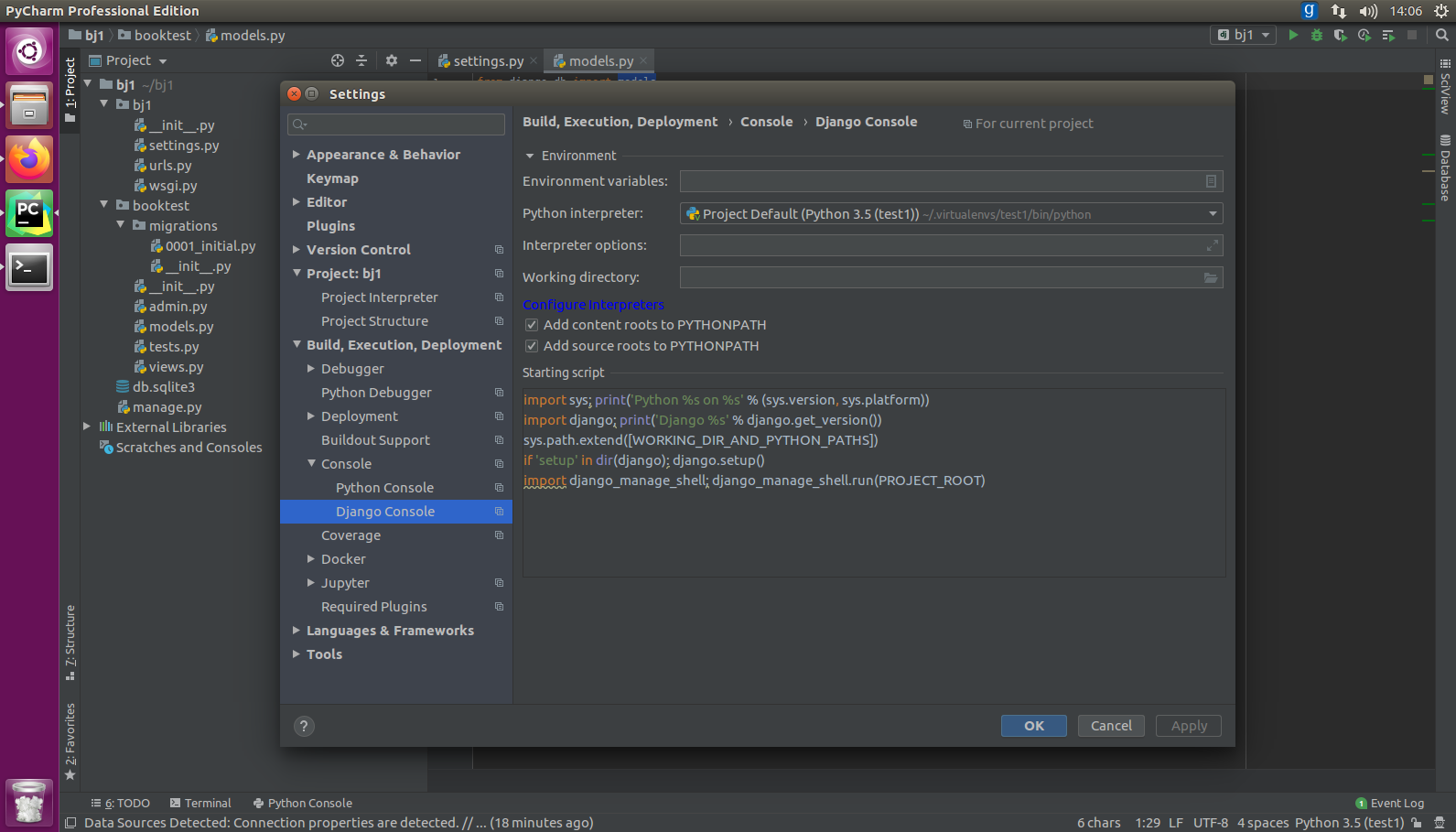Toggle Add content roots to PYTHONPATH
The width and height of the screenshot is (1456, 832).
(x=532, y=325)
